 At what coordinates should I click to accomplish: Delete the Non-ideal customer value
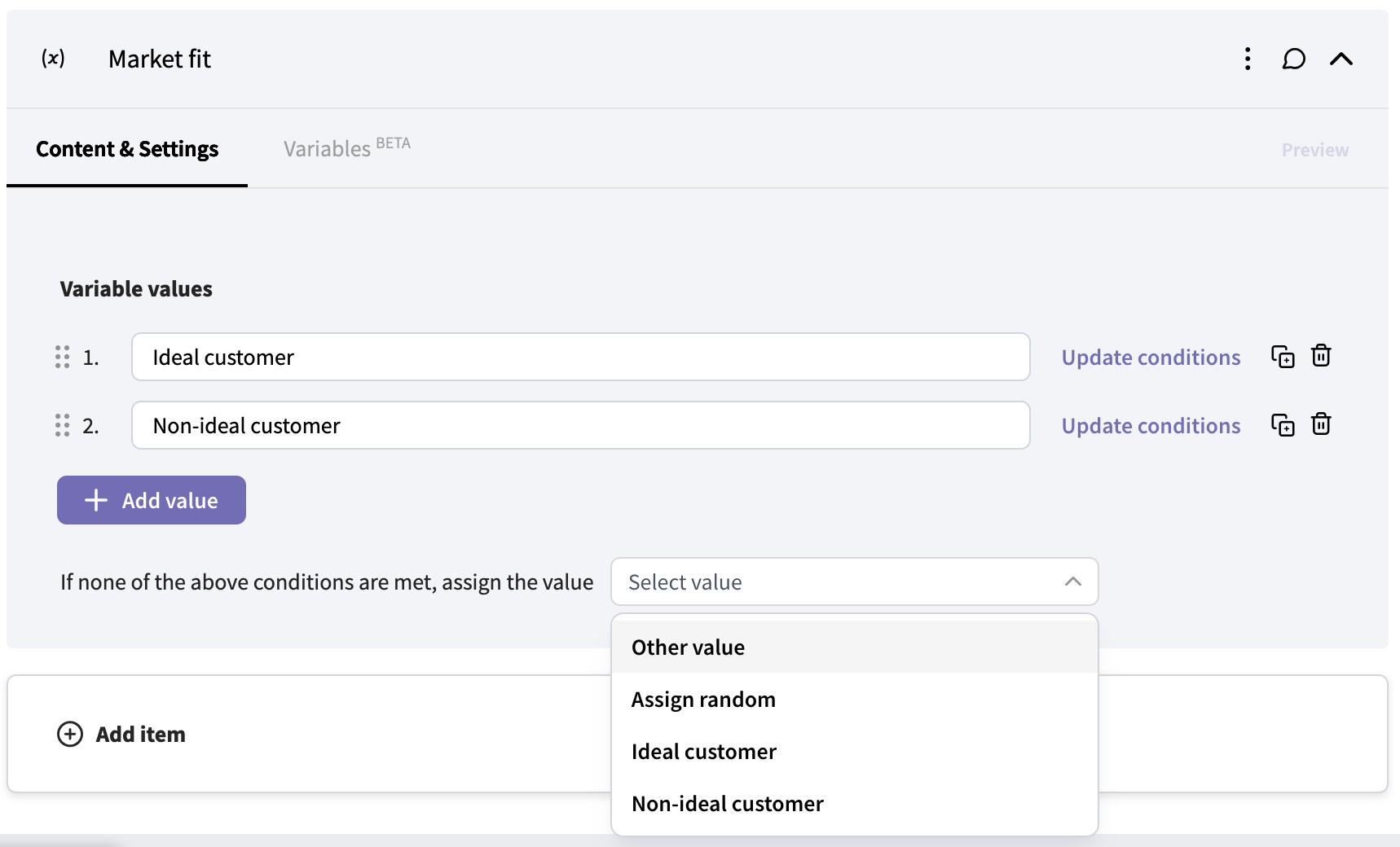[x=1321, y=424]
